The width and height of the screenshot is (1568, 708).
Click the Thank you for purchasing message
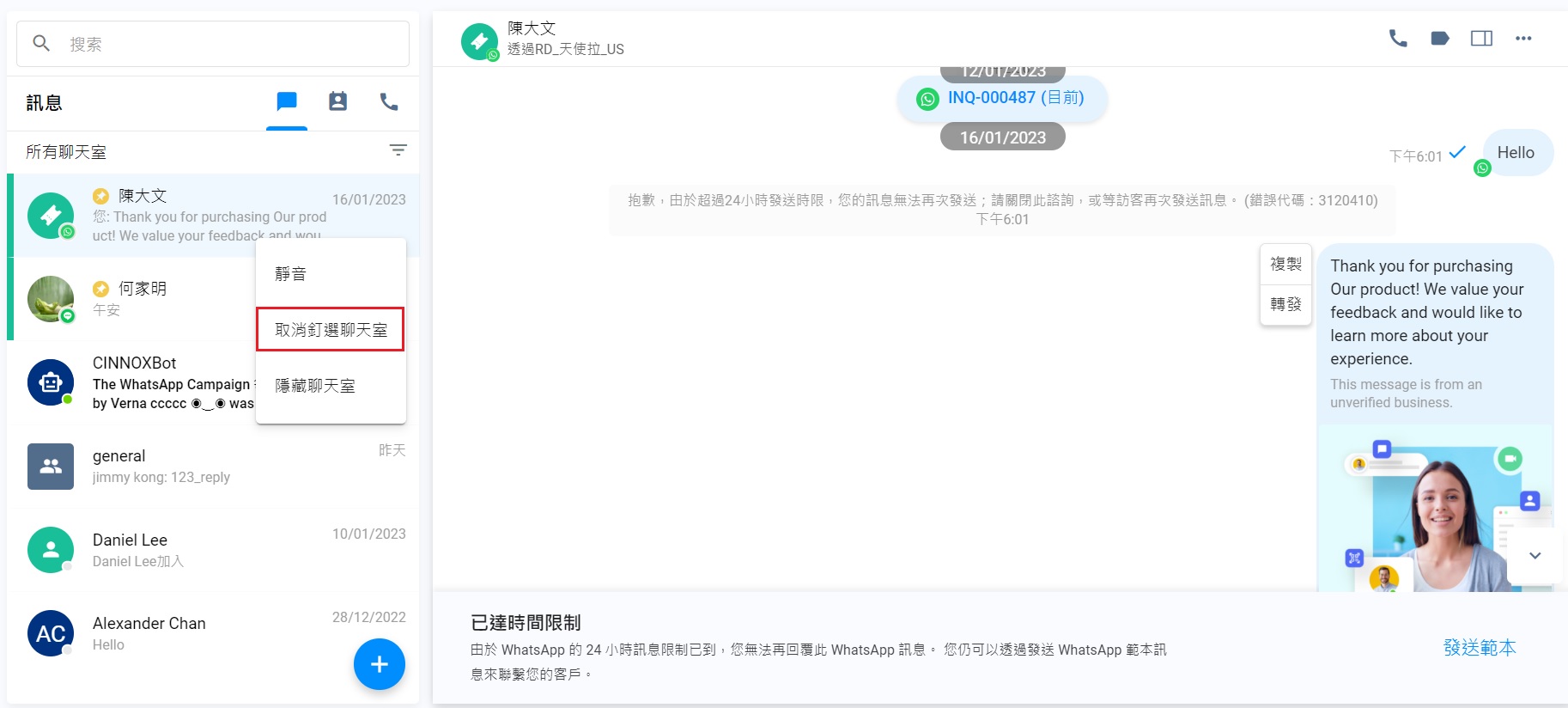pos(1427,312)
